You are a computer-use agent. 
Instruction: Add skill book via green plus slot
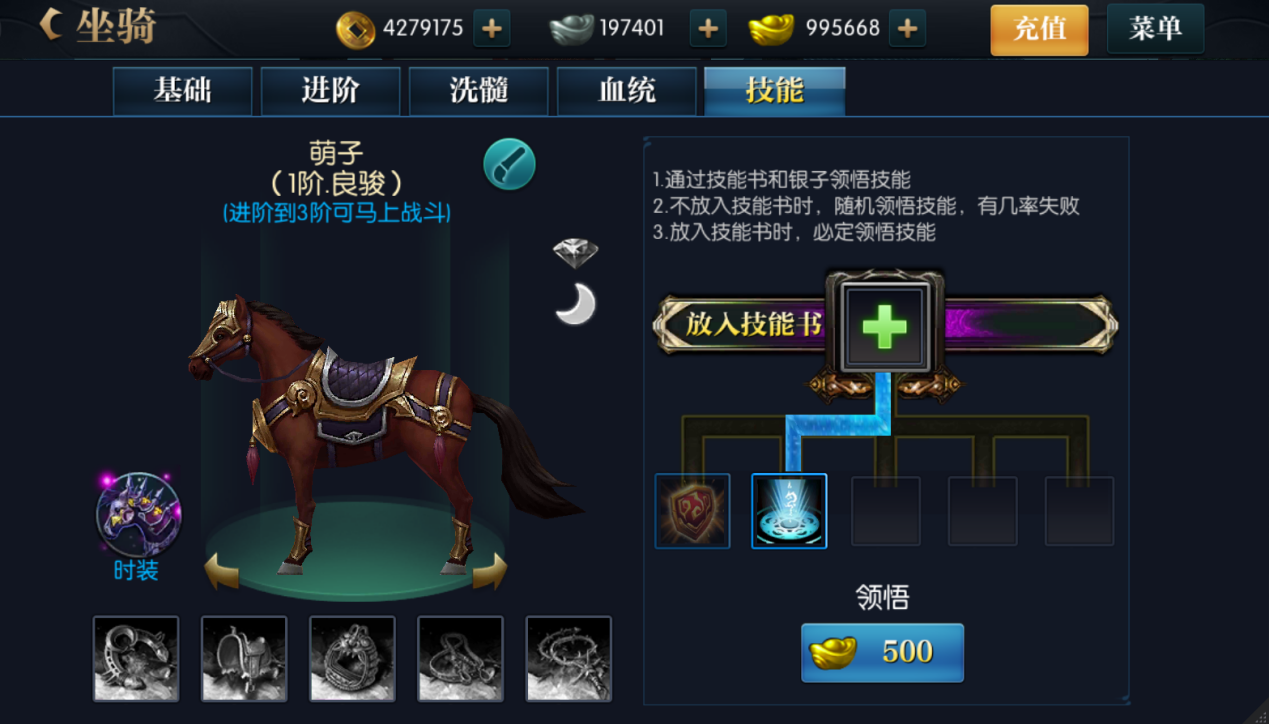coord(885,327)
